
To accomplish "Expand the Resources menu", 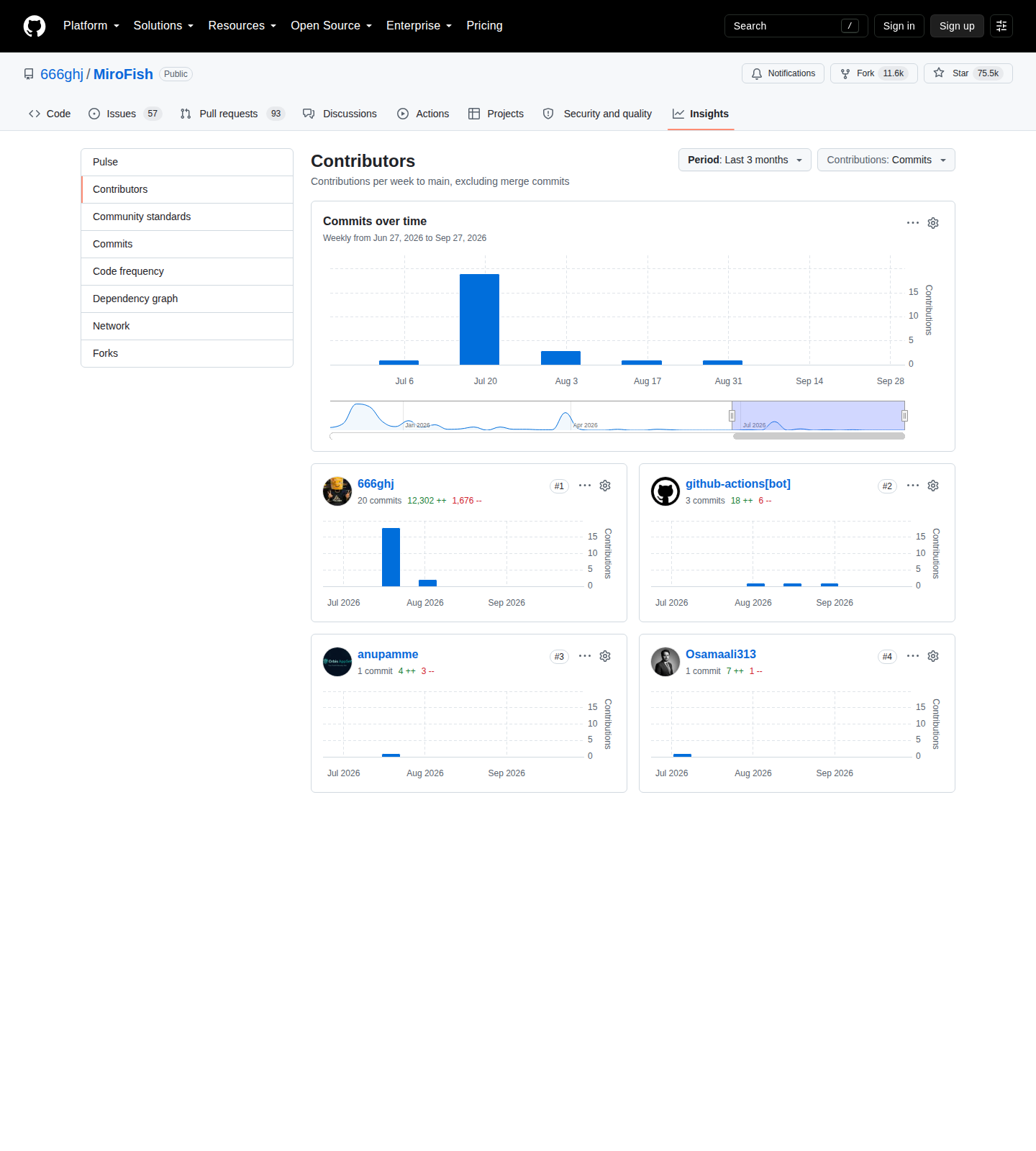I will (x=242, y=26).
